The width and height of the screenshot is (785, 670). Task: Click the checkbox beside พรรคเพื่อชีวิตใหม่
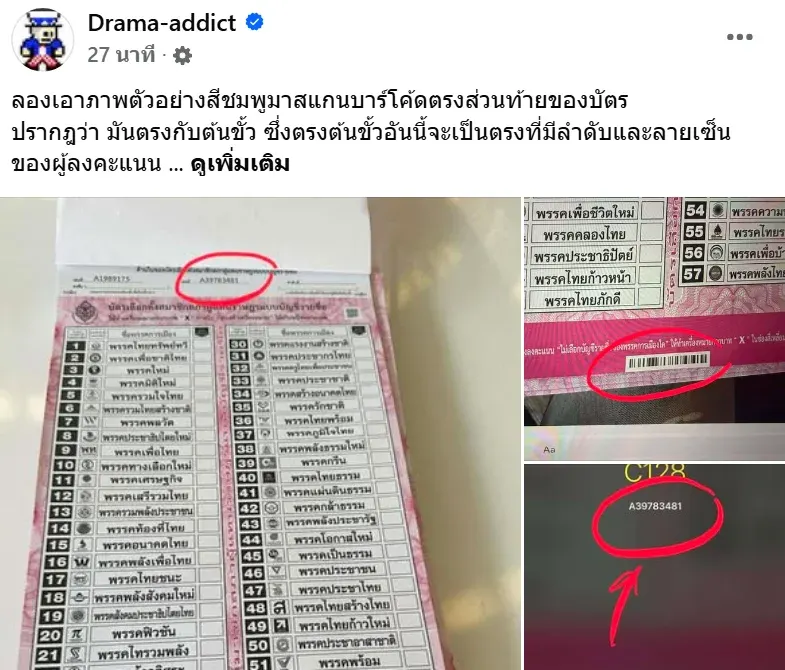point(652,211)
